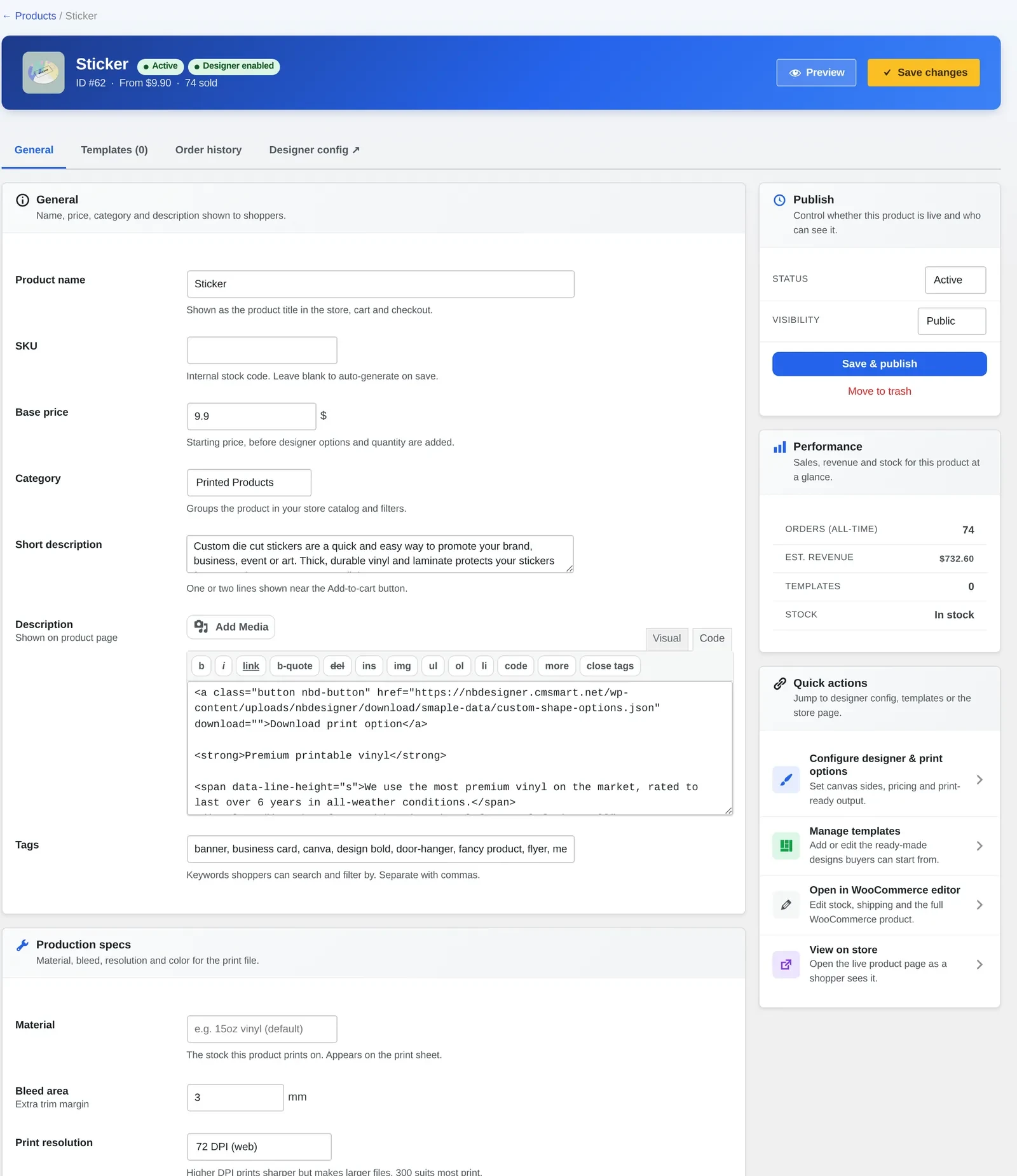The width and height of the screenshot is (1017, 1176).
Task: Click the Product name input field
Action: [380, 284]
